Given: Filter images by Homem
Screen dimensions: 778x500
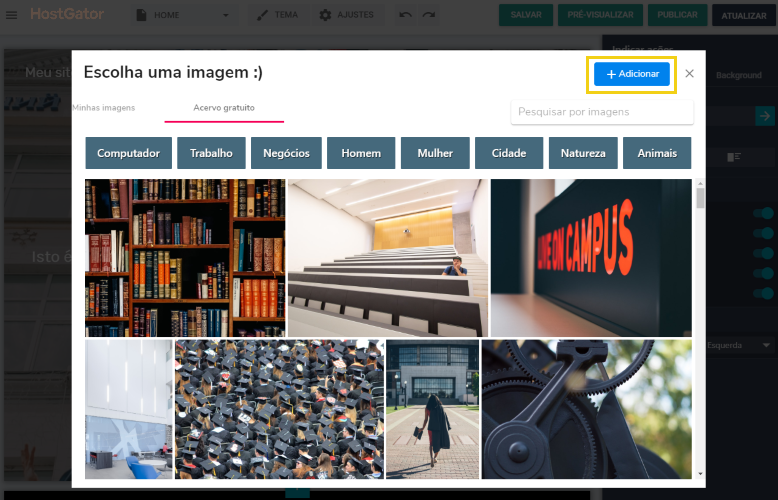Looking at the screenshot, I should [361, 153].
